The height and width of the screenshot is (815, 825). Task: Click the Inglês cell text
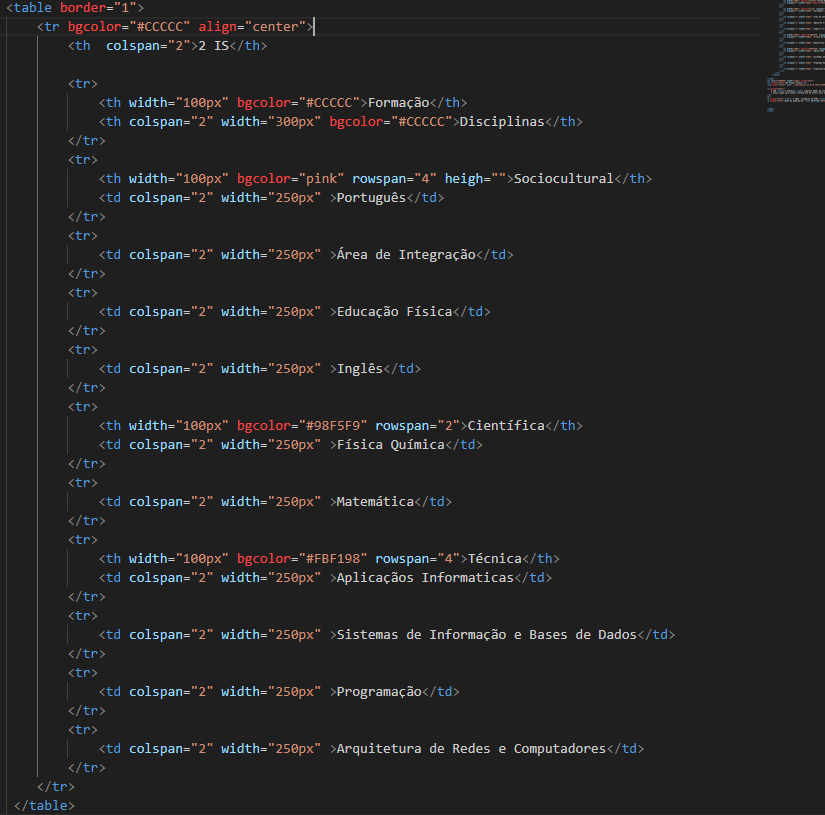pos(359,369)
